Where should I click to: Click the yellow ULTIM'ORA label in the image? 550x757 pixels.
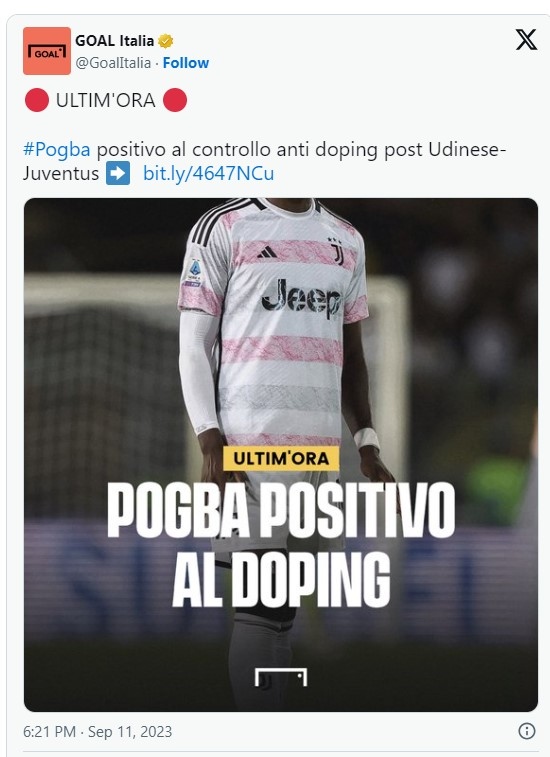click(281, 458)
